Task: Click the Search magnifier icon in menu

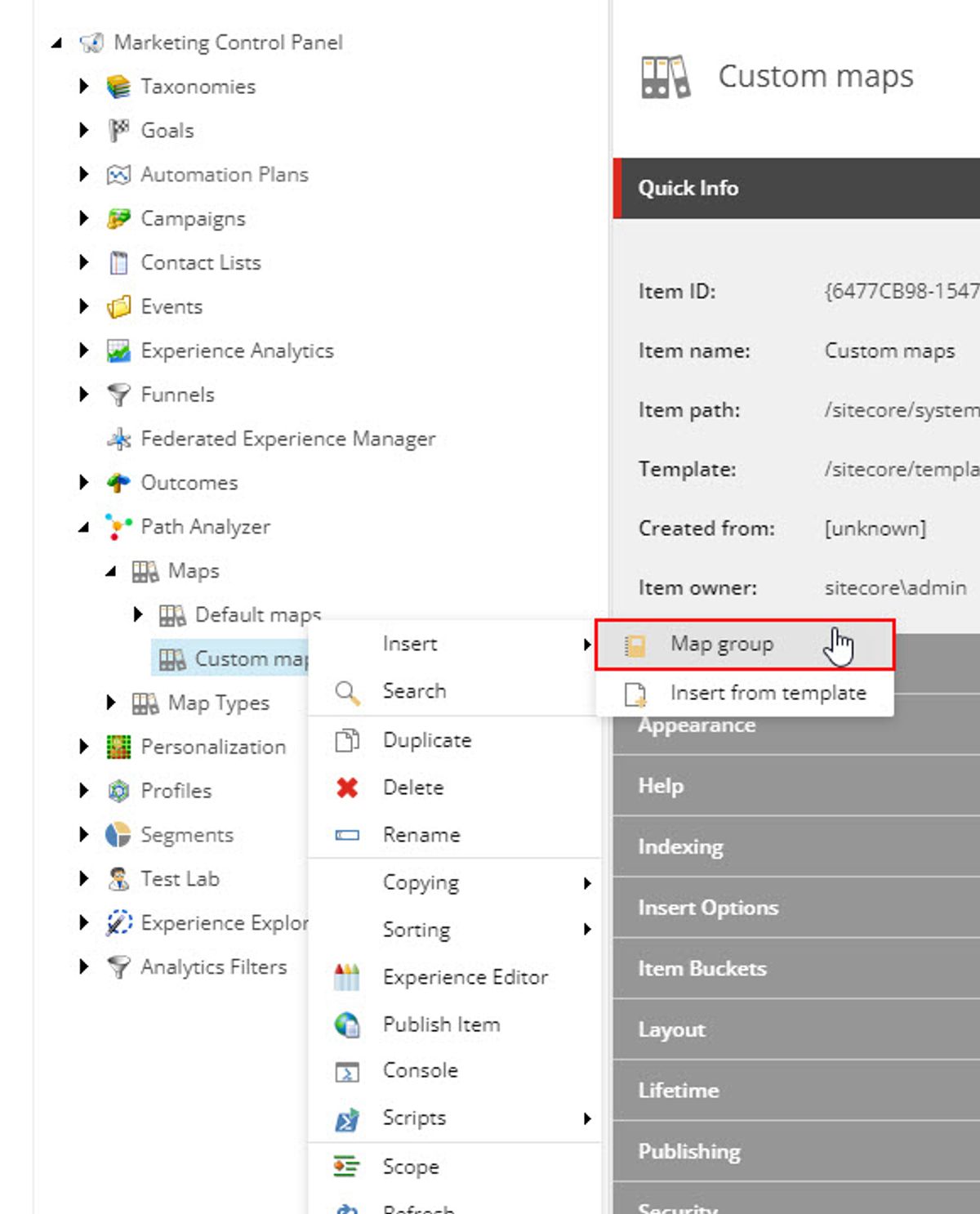Action: click(x=347, y=693)
